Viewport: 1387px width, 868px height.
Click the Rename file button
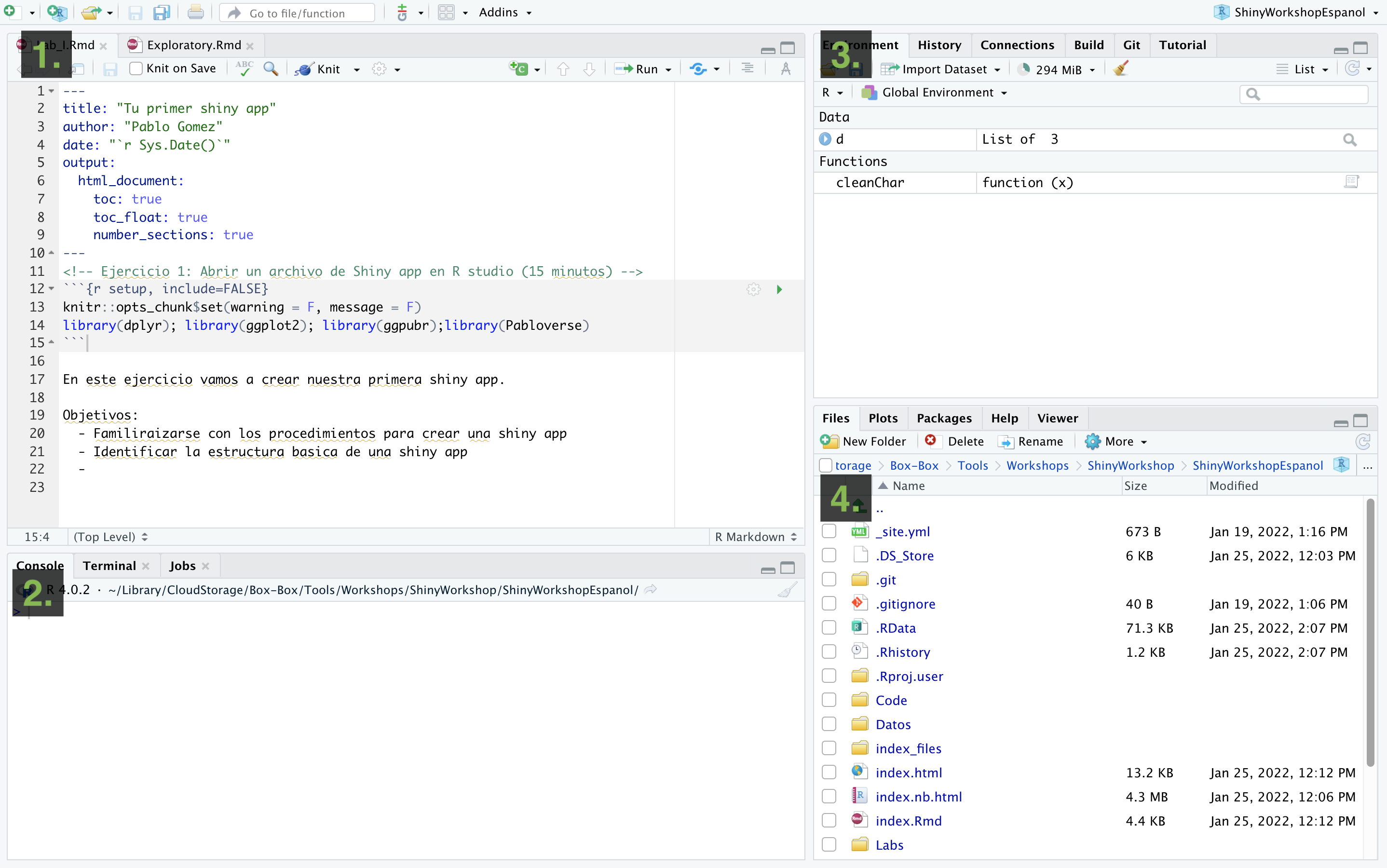tap(1031, 441)
